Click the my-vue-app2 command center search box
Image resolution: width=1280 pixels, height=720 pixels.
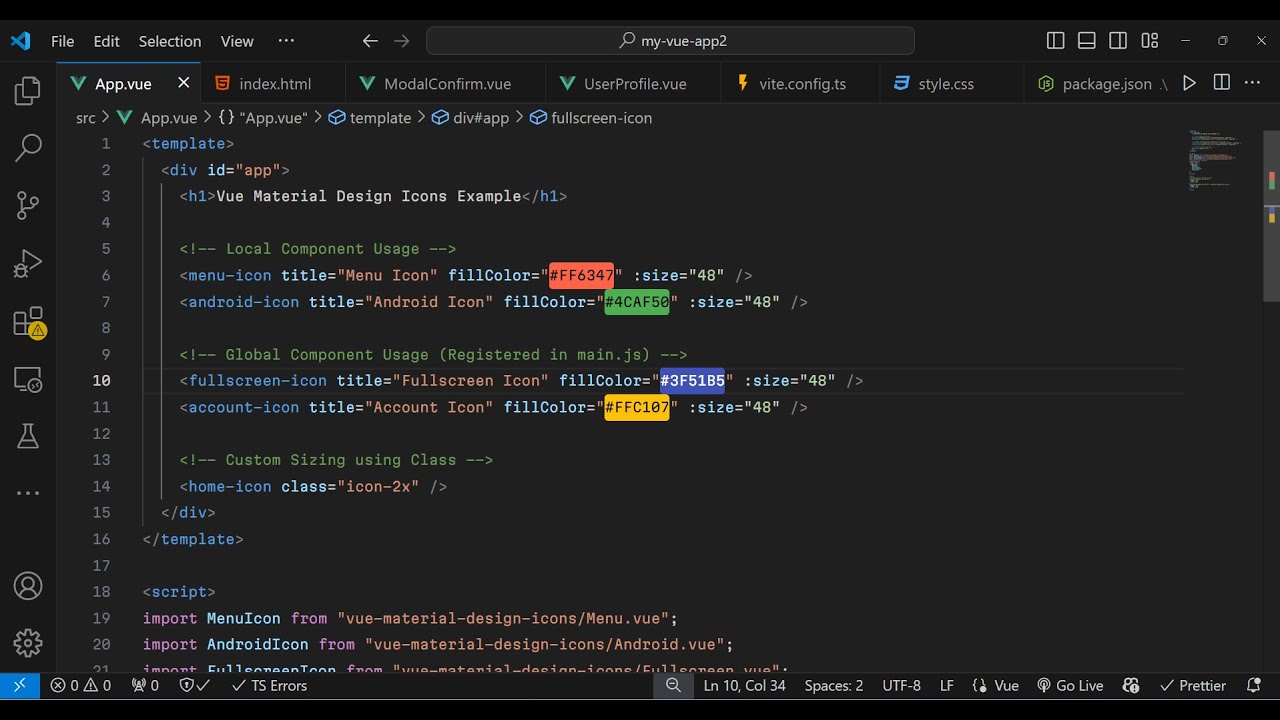(x=670, y=41)
